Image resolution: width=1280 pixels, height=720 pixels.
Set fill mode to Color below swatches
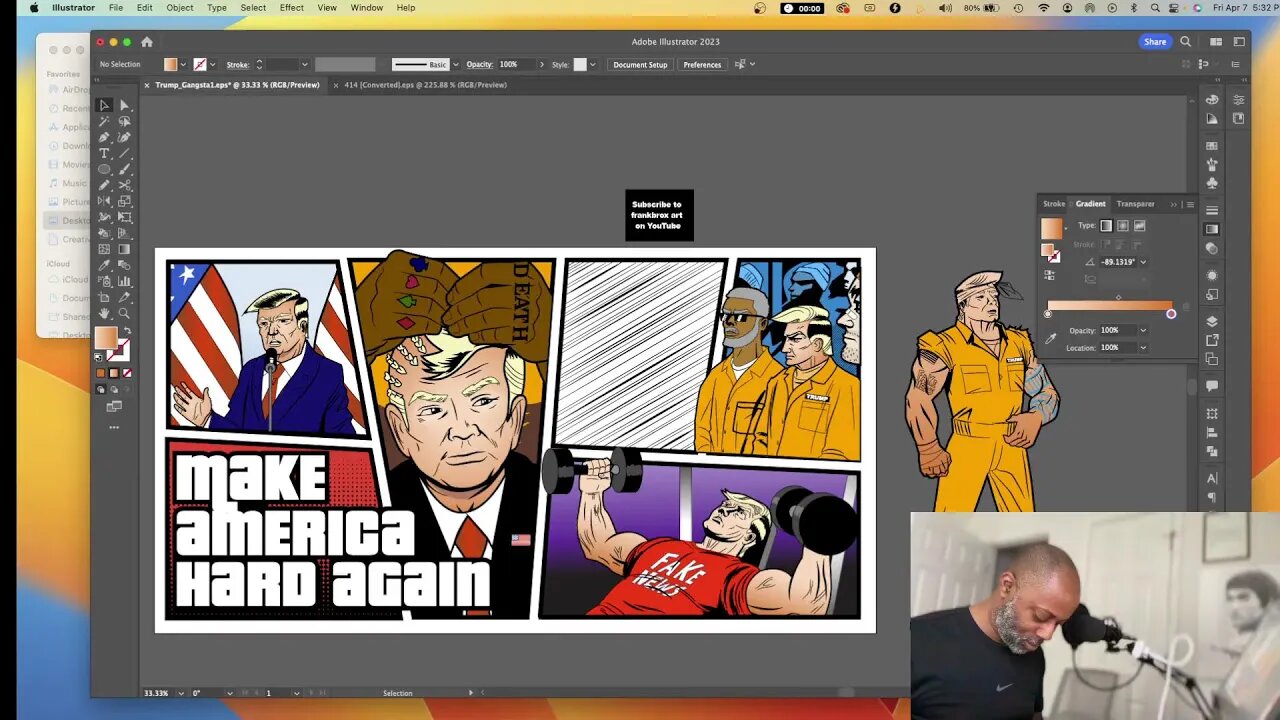tap(101, 373)
